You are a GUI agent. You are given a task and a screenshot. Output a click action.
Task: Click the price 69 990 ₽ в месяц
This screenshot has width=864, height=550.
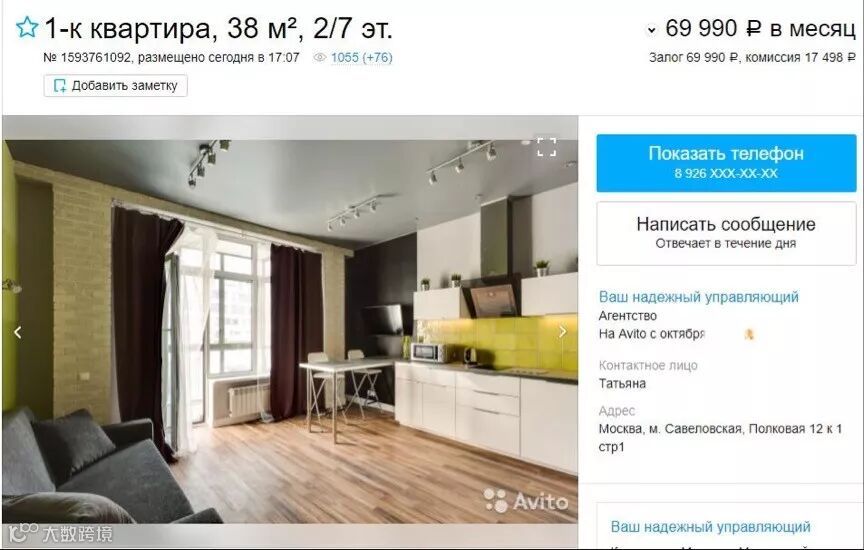[760, 29]
